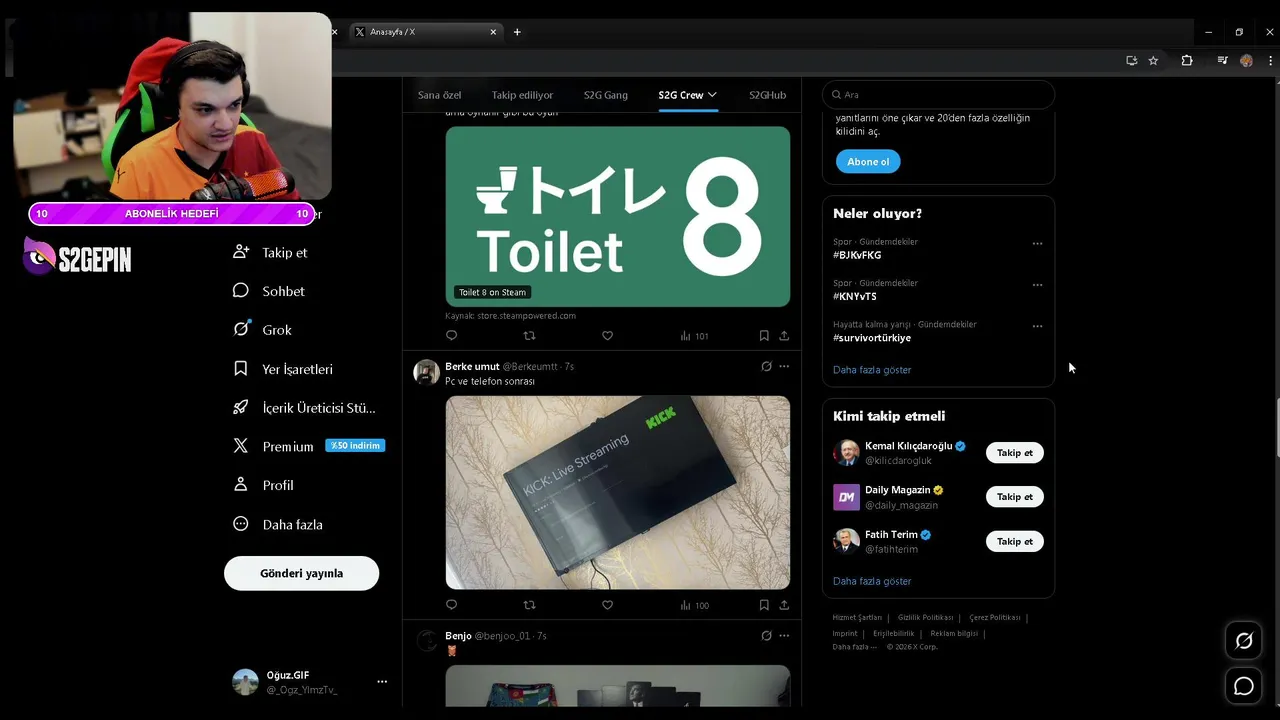
Task: Open the KICK Live Streaming photo
Action: pos(617,492)
